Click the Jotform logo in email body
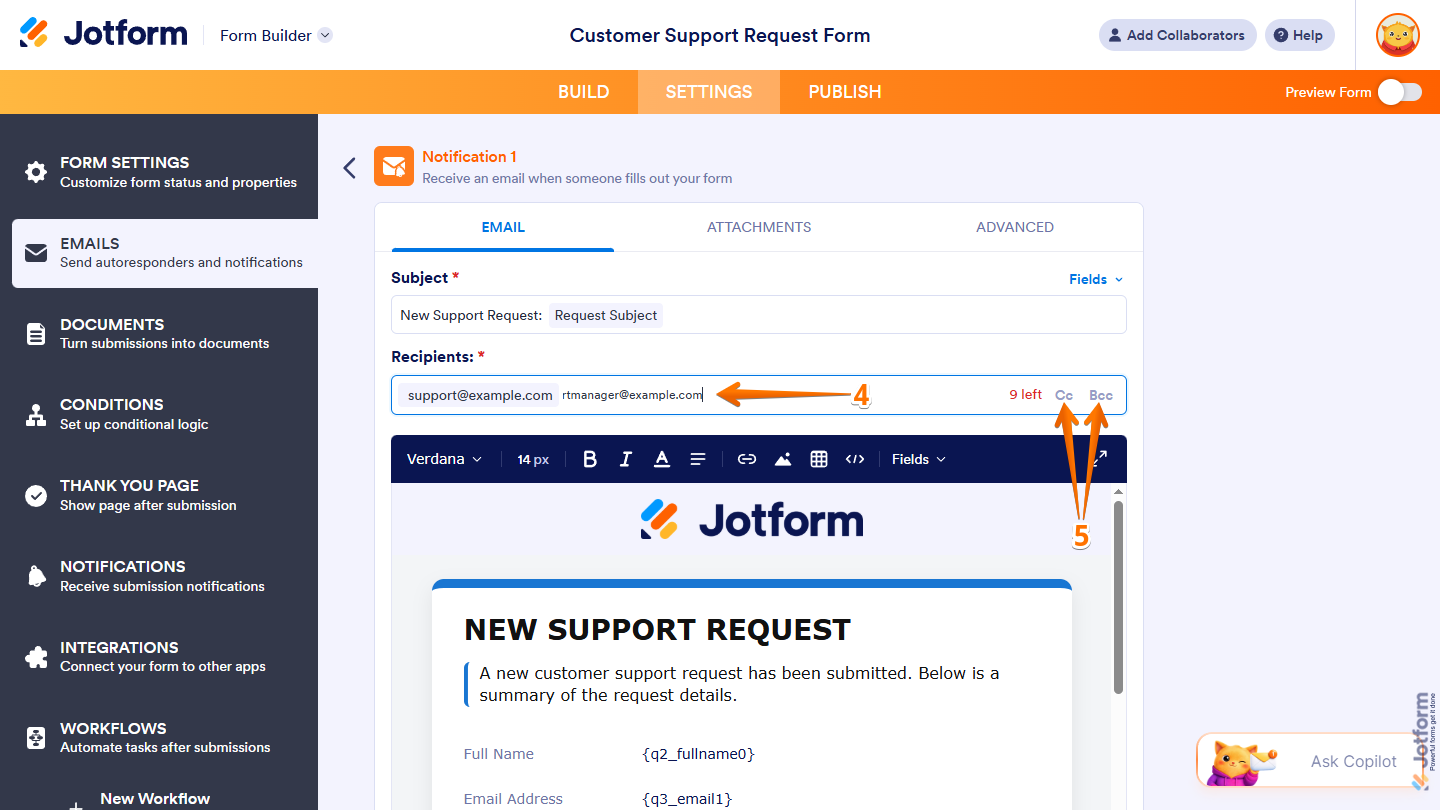This screenshot has height=810, width=1440. tap(751, 520)
